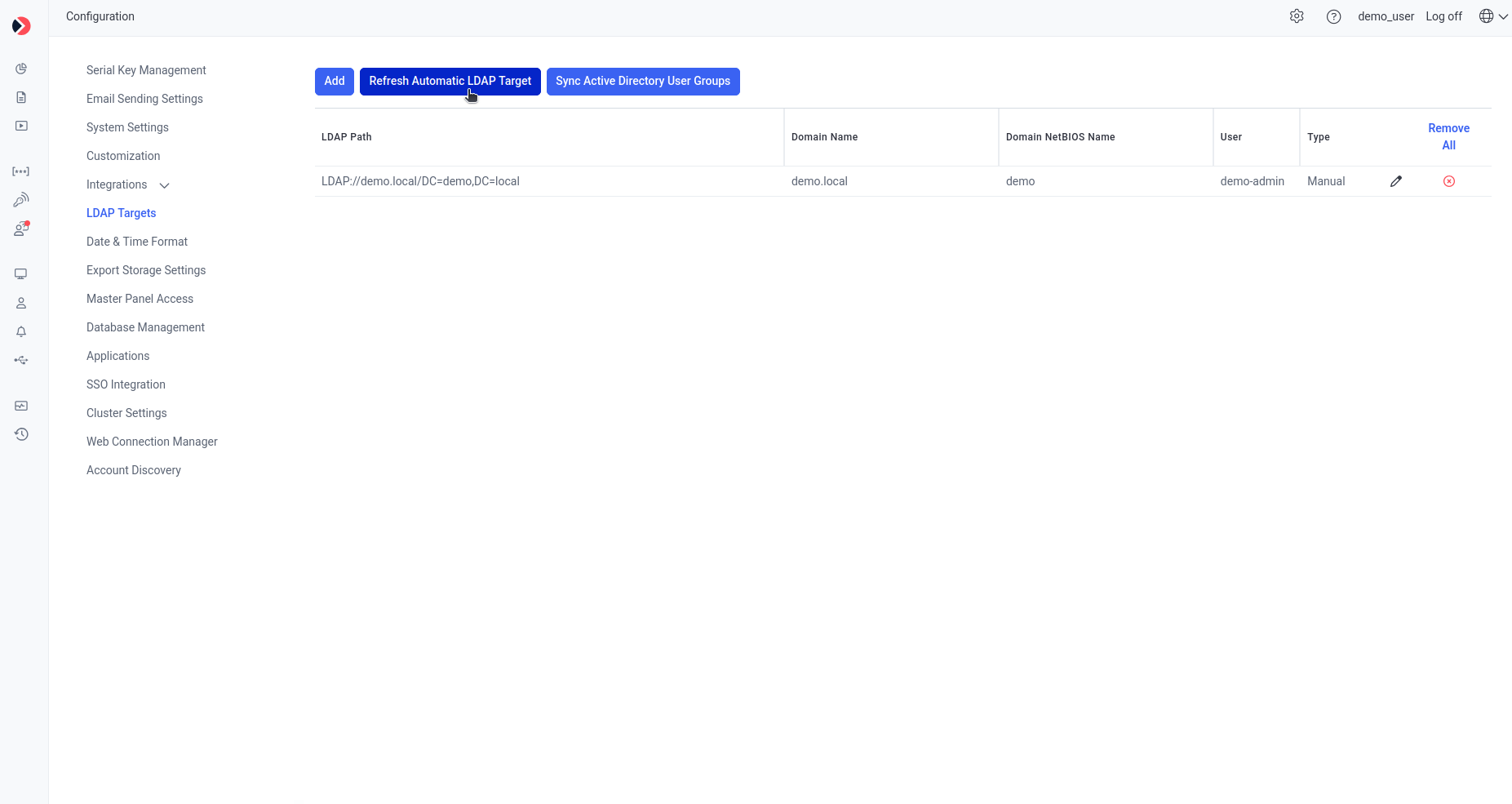Click Refresh Automatic LDAP Target
Viewport: 1512px width, 804px height.
point(450,82)
